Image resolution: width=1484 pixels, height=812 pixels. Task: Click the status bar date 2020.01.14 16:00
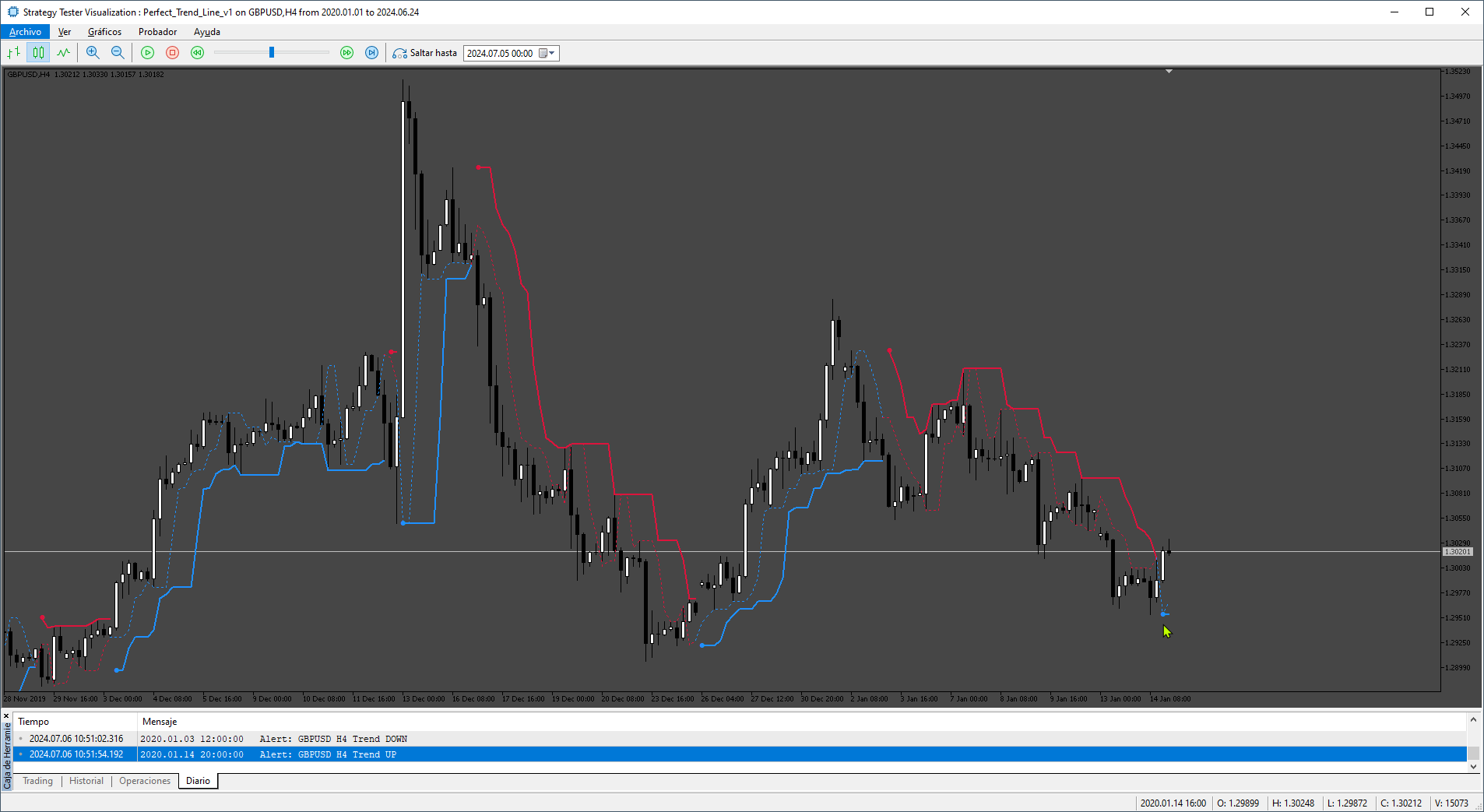pyautogui.click(x=1173, y=803)
